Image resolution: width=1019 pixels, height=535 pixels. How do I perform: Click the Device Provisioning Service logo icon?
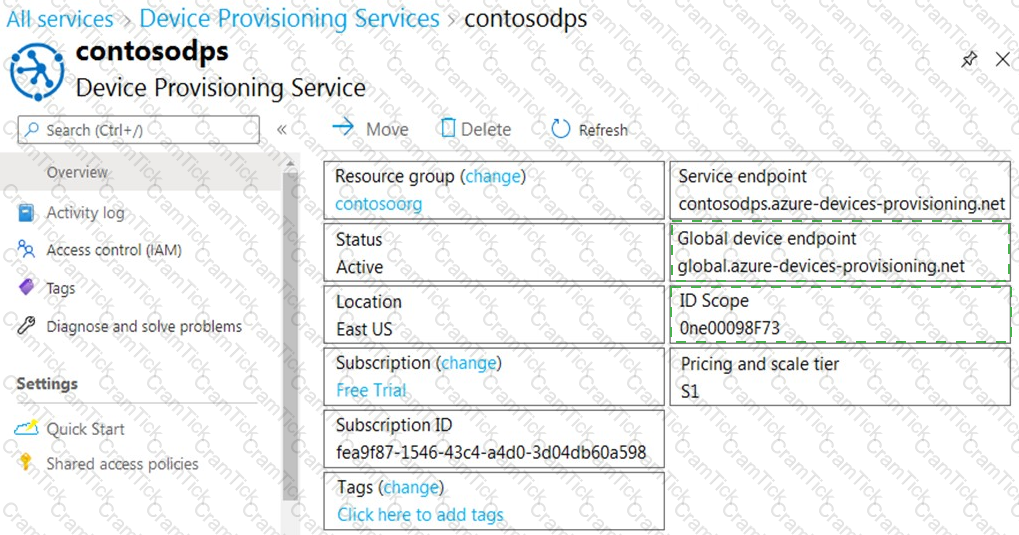[37, 72]
